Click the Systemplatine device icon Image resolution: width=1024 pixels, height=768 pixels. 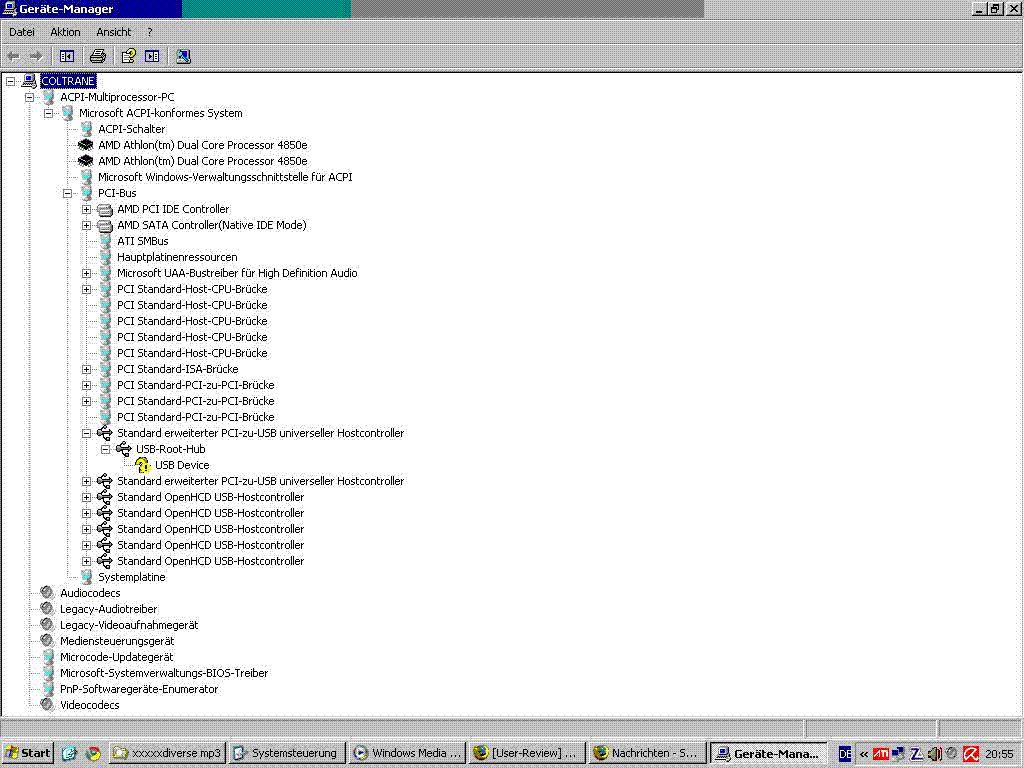pos(86,577)
